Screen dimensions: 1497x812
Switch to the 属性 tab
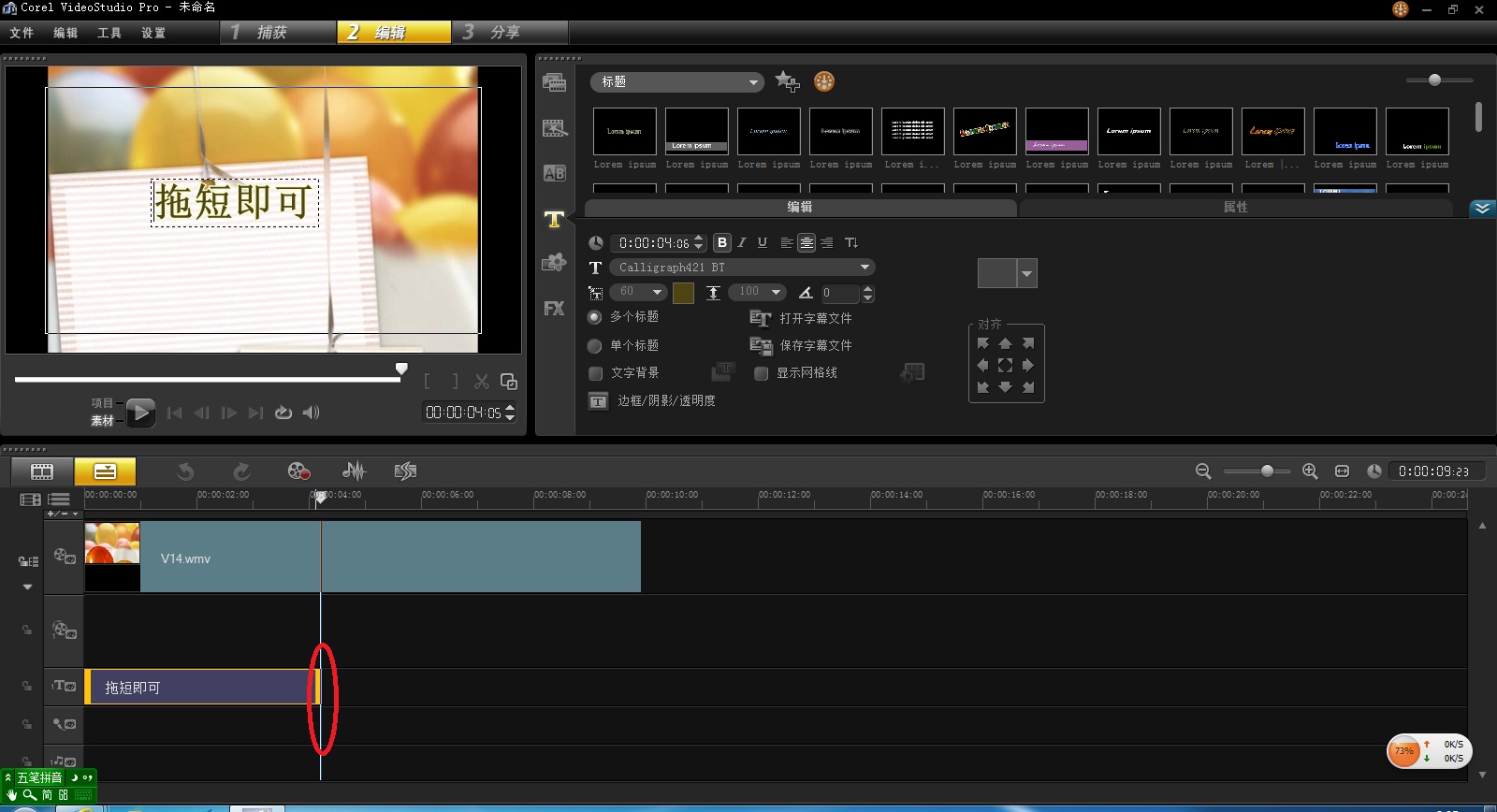point(1236,208)
